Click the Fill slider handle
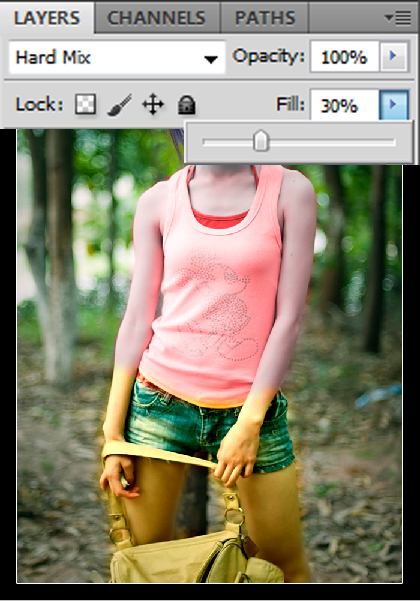The image size is (420, 601). pos(261,141)
